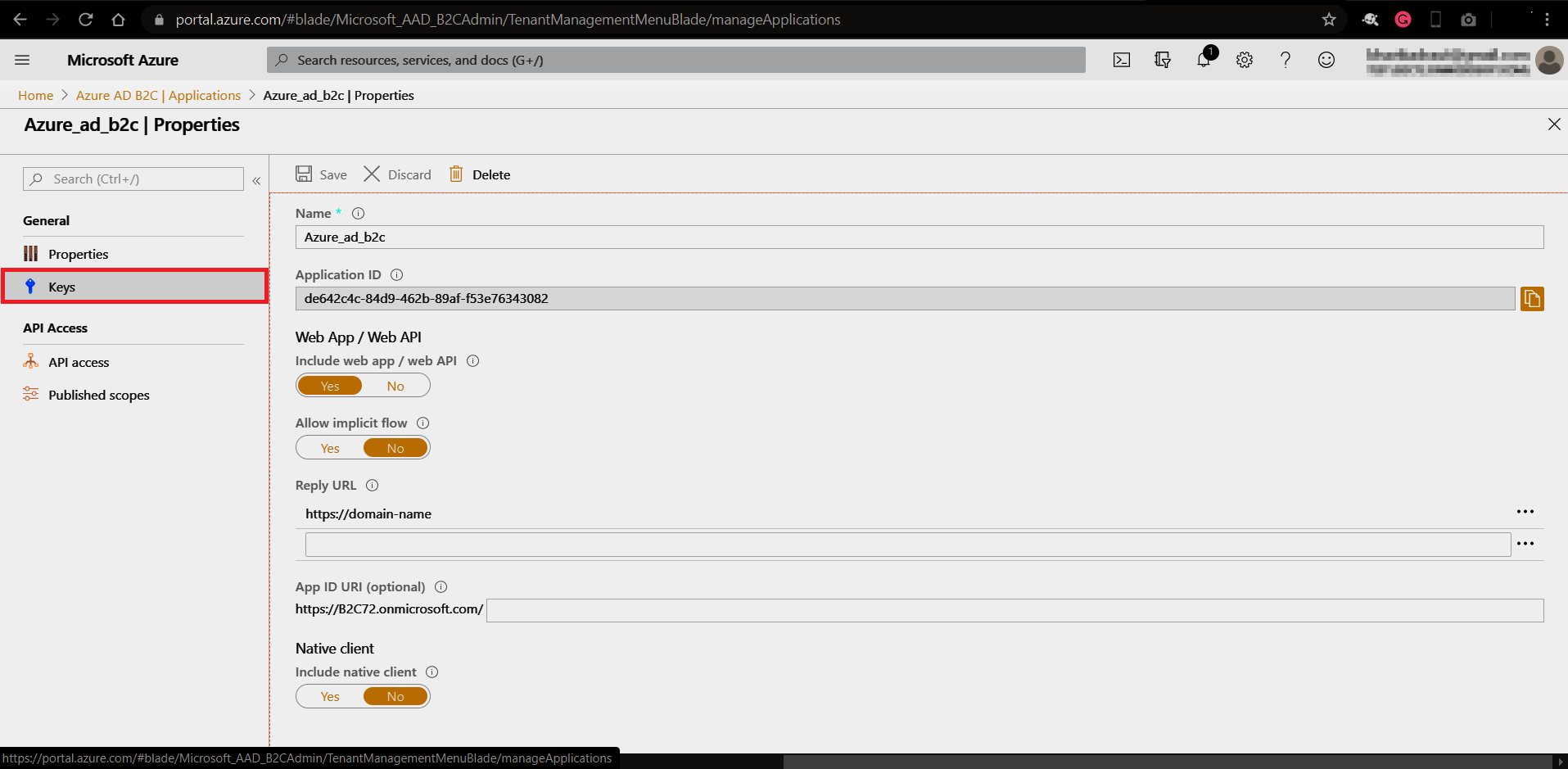Click the browser address bar URL
1568x769 pixels.
(x=508, y=19)
